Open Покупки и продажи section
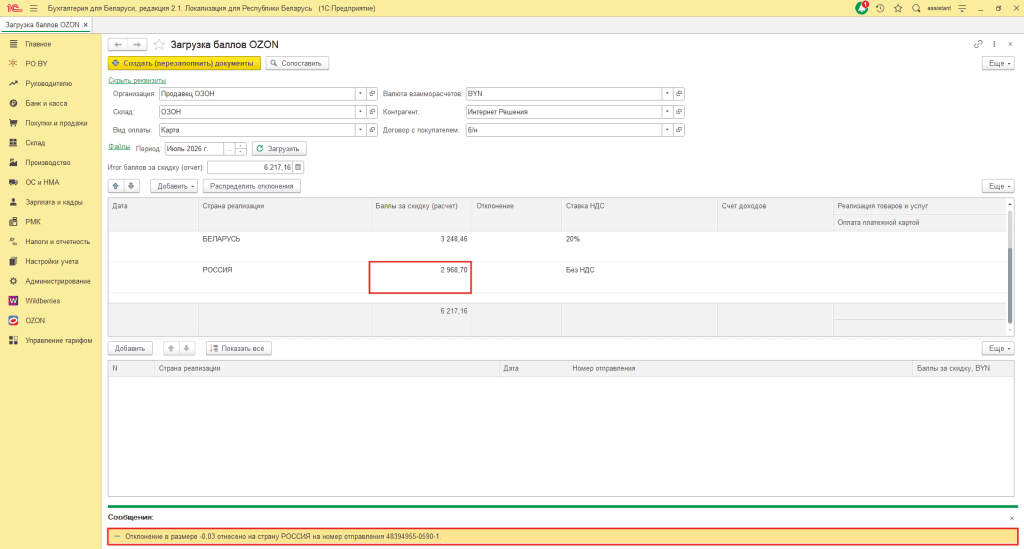Screen dimensions: 1024x549 [56, 123]
